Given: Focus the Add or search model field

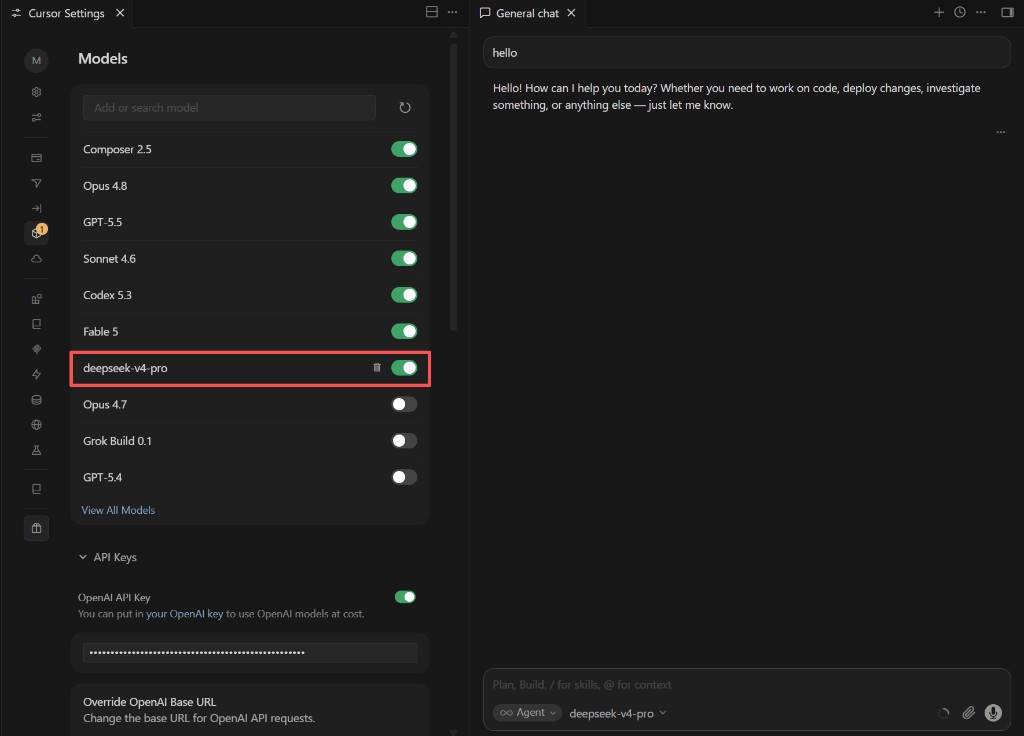Looking at the screenshot, I should tap(229, 108).
